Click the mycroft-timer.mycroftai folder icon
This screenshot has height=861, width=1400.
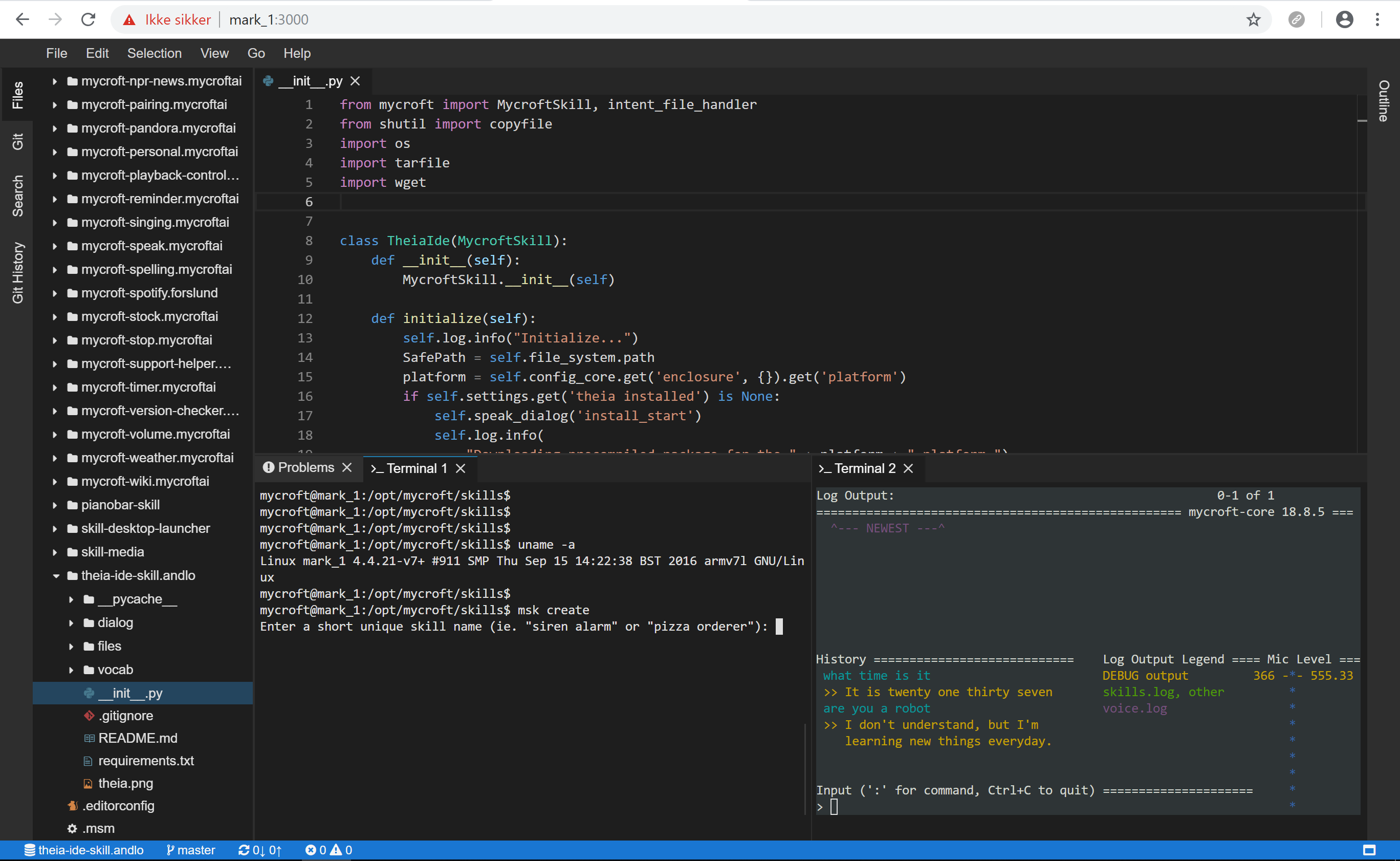pos(72,387)
